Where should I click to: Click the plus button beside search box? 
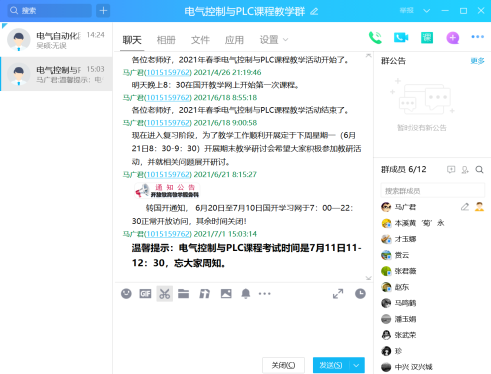(x=103, y=11)
